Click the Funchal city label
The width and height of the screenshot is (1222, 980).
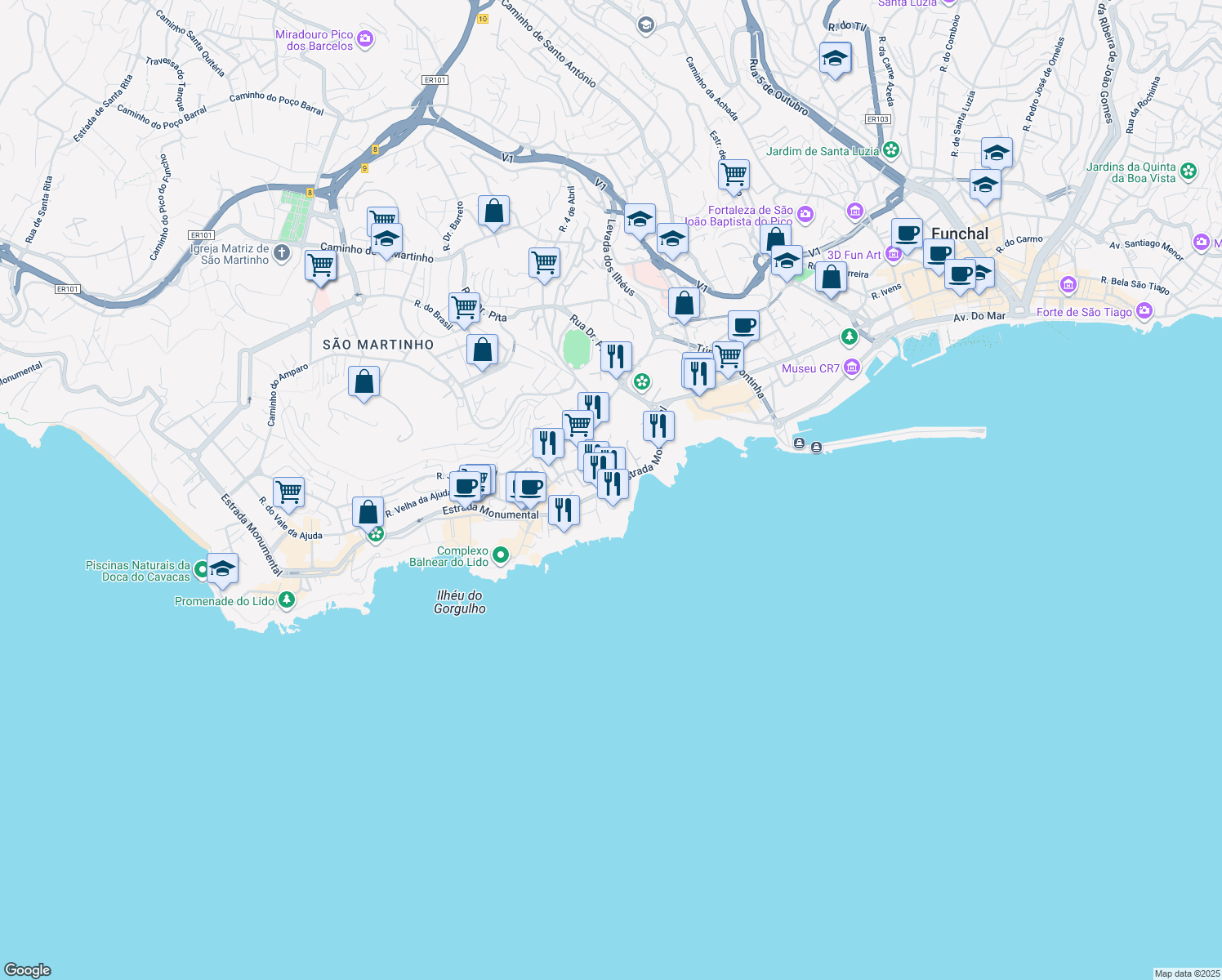pyautogui.click(x=960, y=234)
